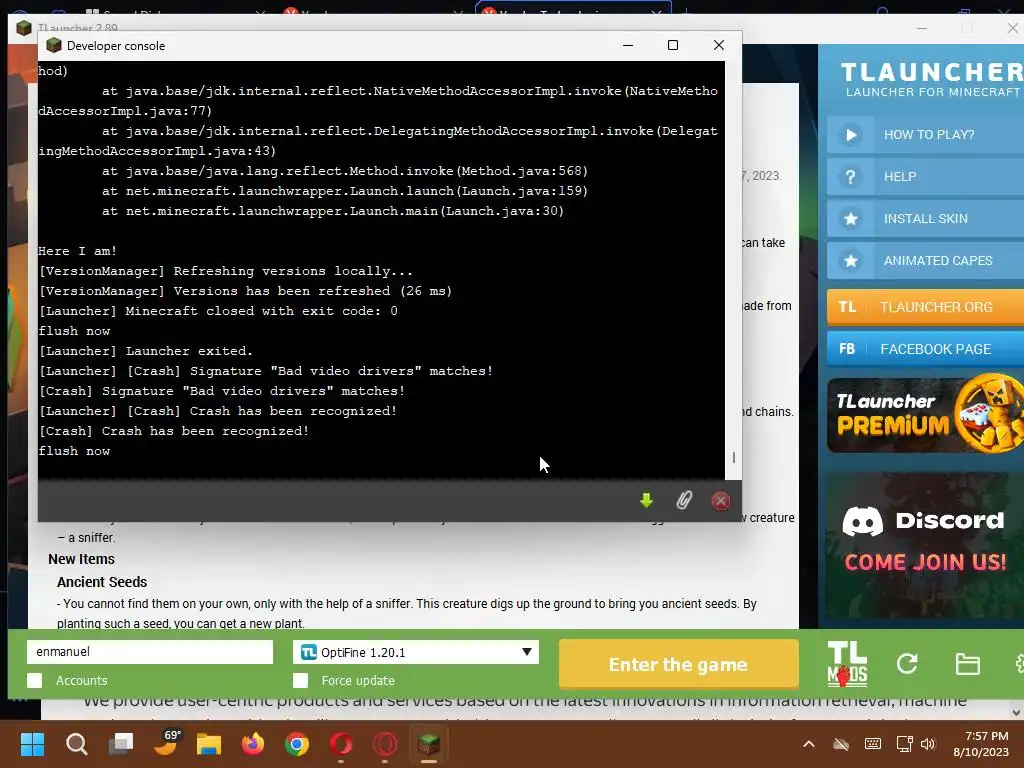Open taskbar Search magnifier
Image resolution: width=1024 pixels, height=768 pixels.
click(x=76, y=744)
